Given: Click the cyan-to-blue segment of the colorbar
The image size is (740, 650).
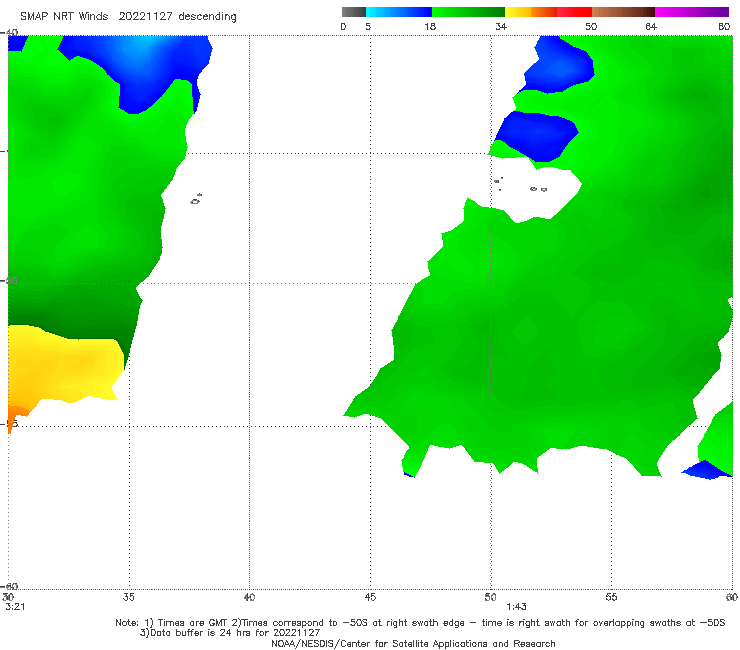Looking at the screenshot, I should coord(399,12).
